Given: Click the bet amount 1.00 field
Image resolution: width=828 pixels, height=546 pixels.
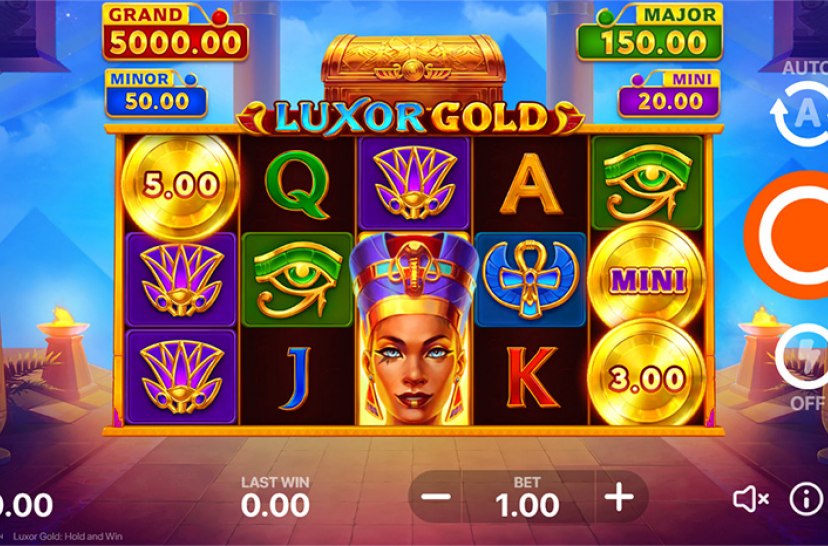Looking at the screenshot, I should (x=528, y=498).
